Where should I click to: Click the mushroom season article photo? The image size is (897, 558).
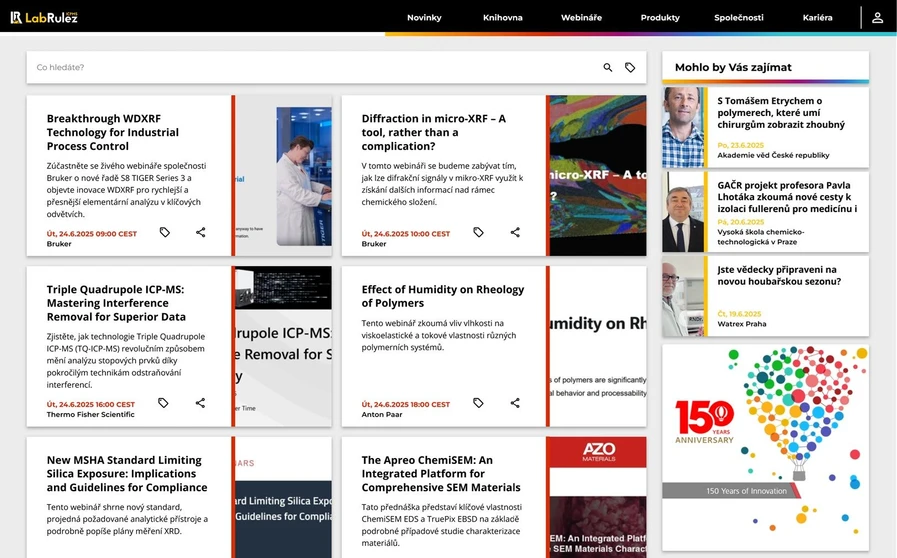point(683,296)
